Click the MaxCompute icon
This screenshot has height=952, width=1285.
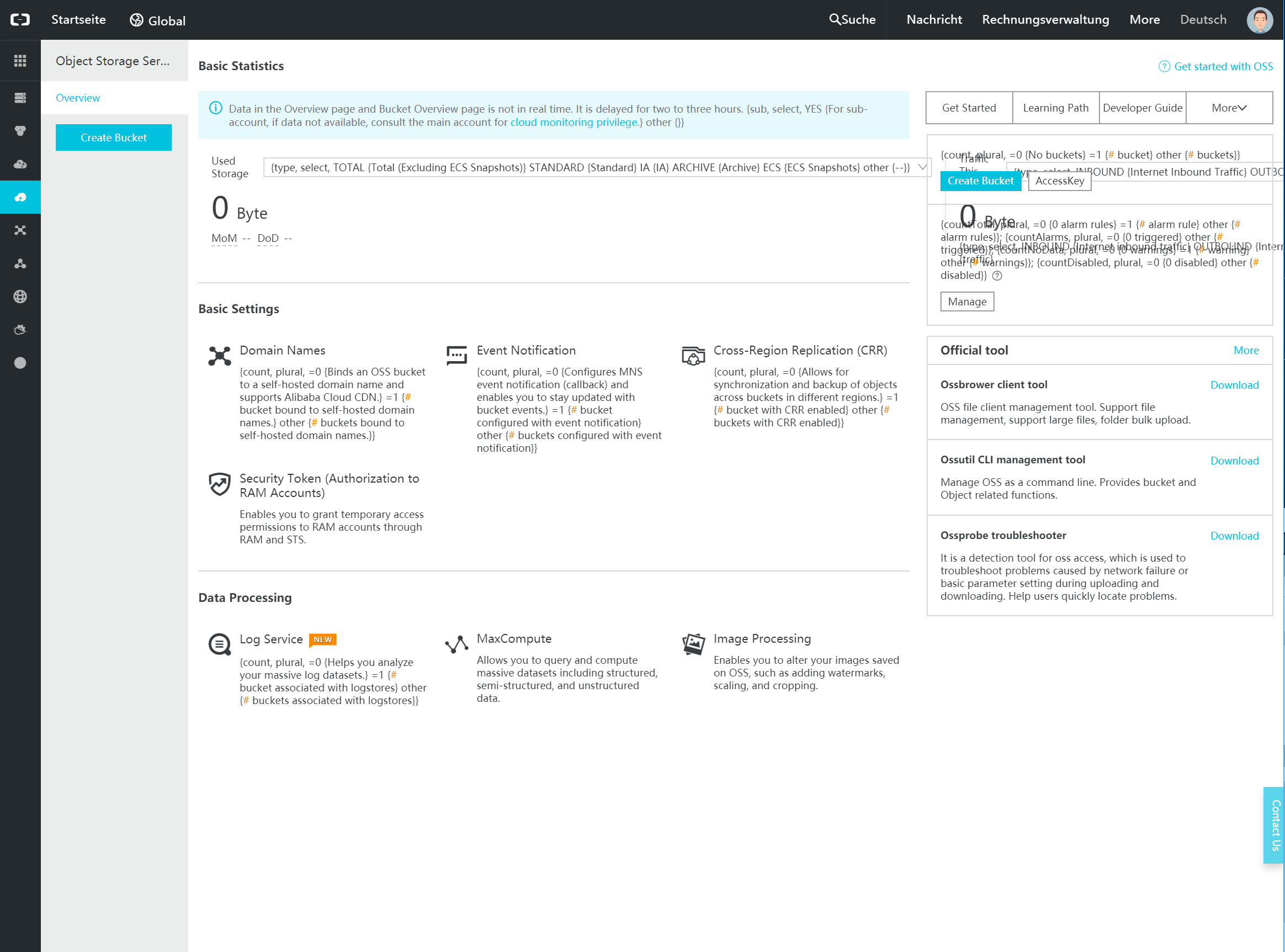coord(456,644)
